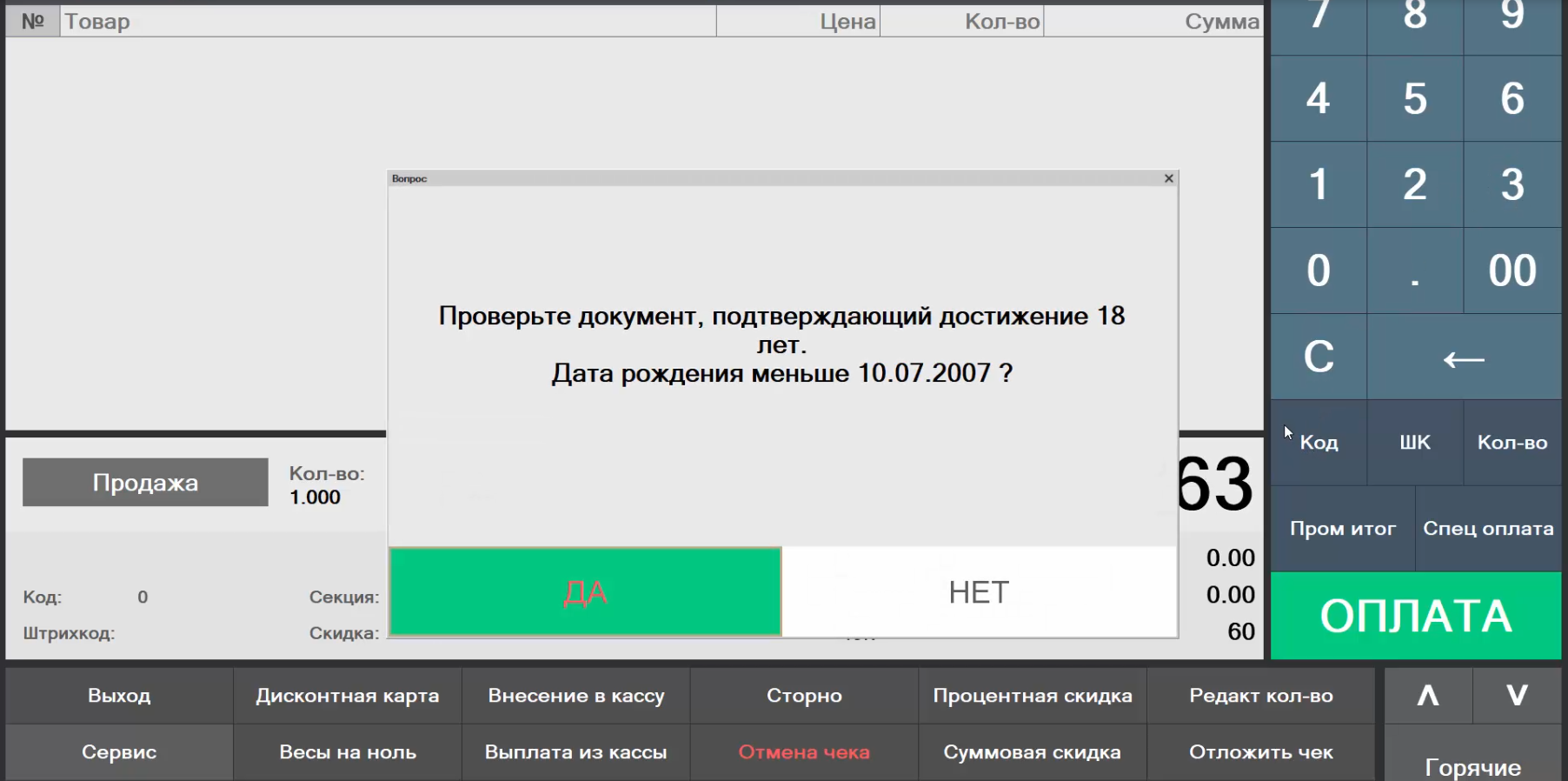Select Кол-во quantity input mode
The width and height of the screenshot is (1568, 781).
(1512, 443)
